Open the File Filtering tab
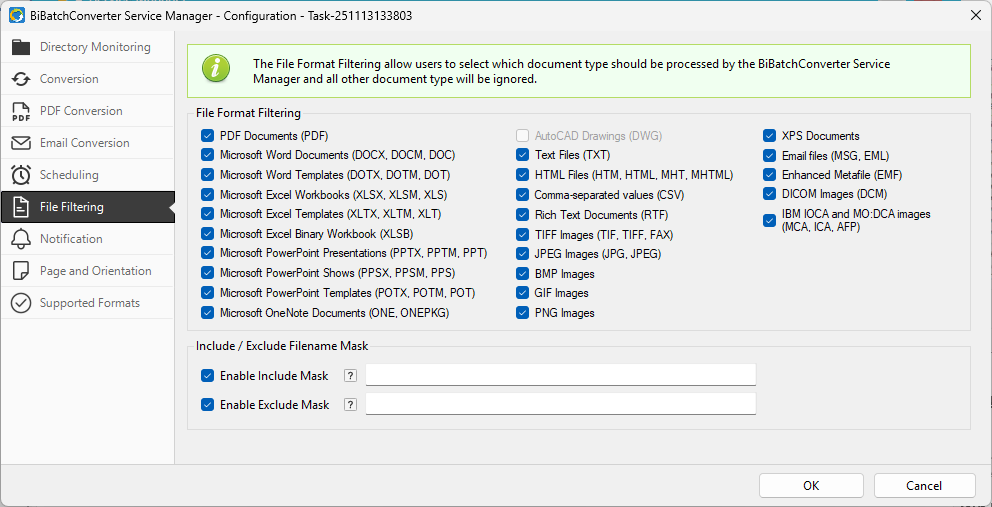This screenshot has height=507, width=992. (71, 207)
